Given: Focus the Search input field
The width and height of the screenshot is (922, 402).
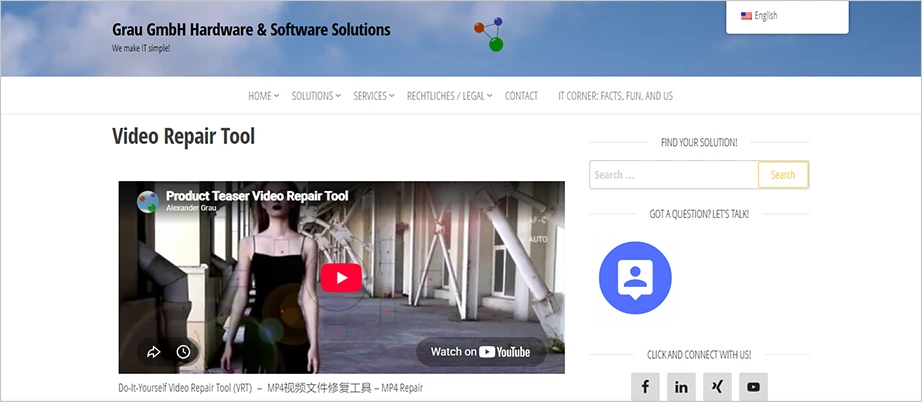Looking at the screenshot, I should 674,175.
